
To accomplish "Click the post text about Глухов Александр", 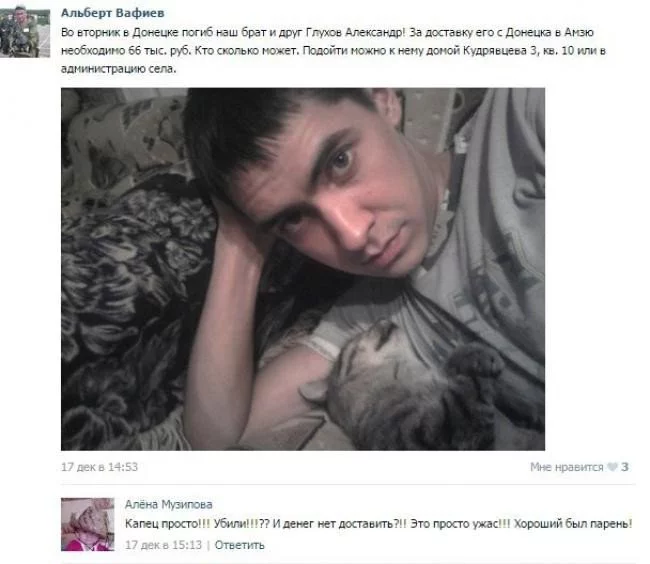I will pyautogui.click(x=333, y=51).
